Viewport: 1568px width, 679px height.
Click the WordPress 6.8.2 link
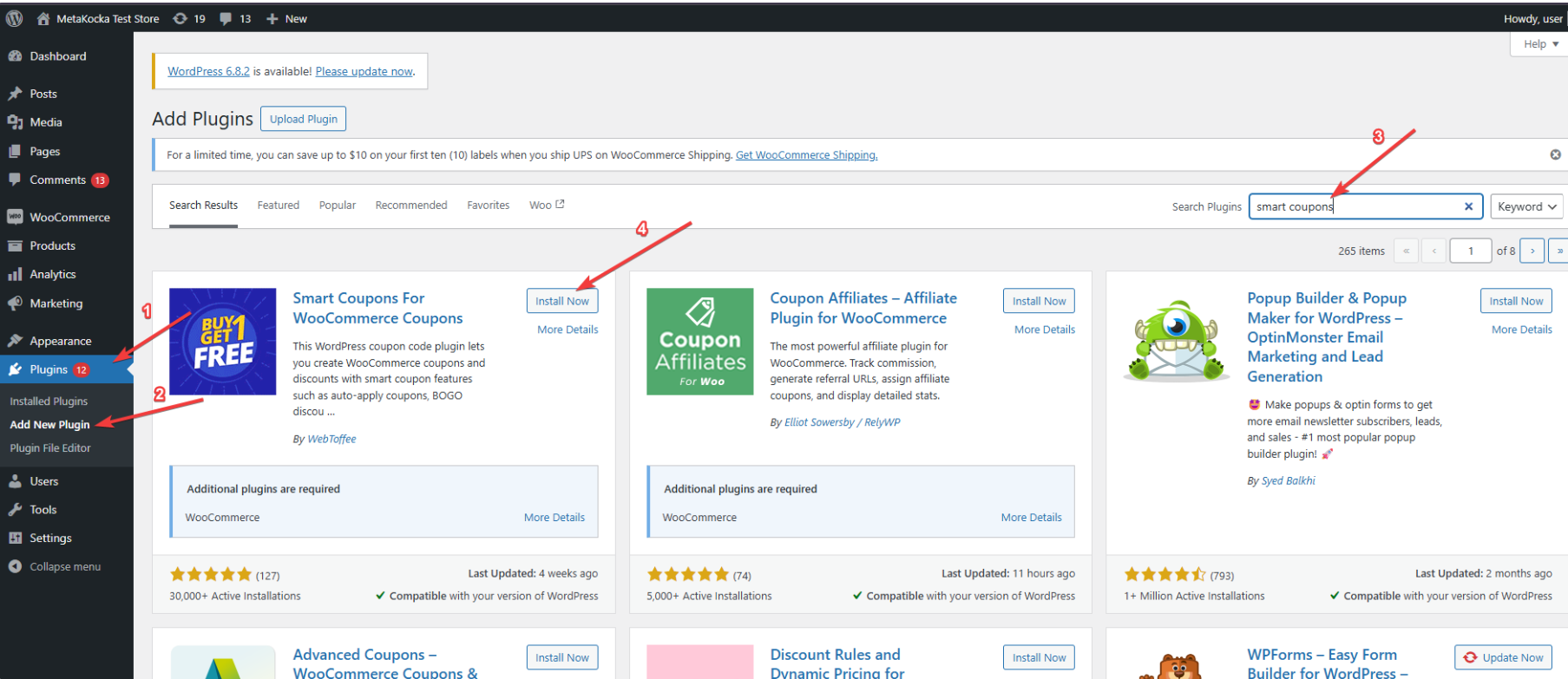click(x=208, y=71)
